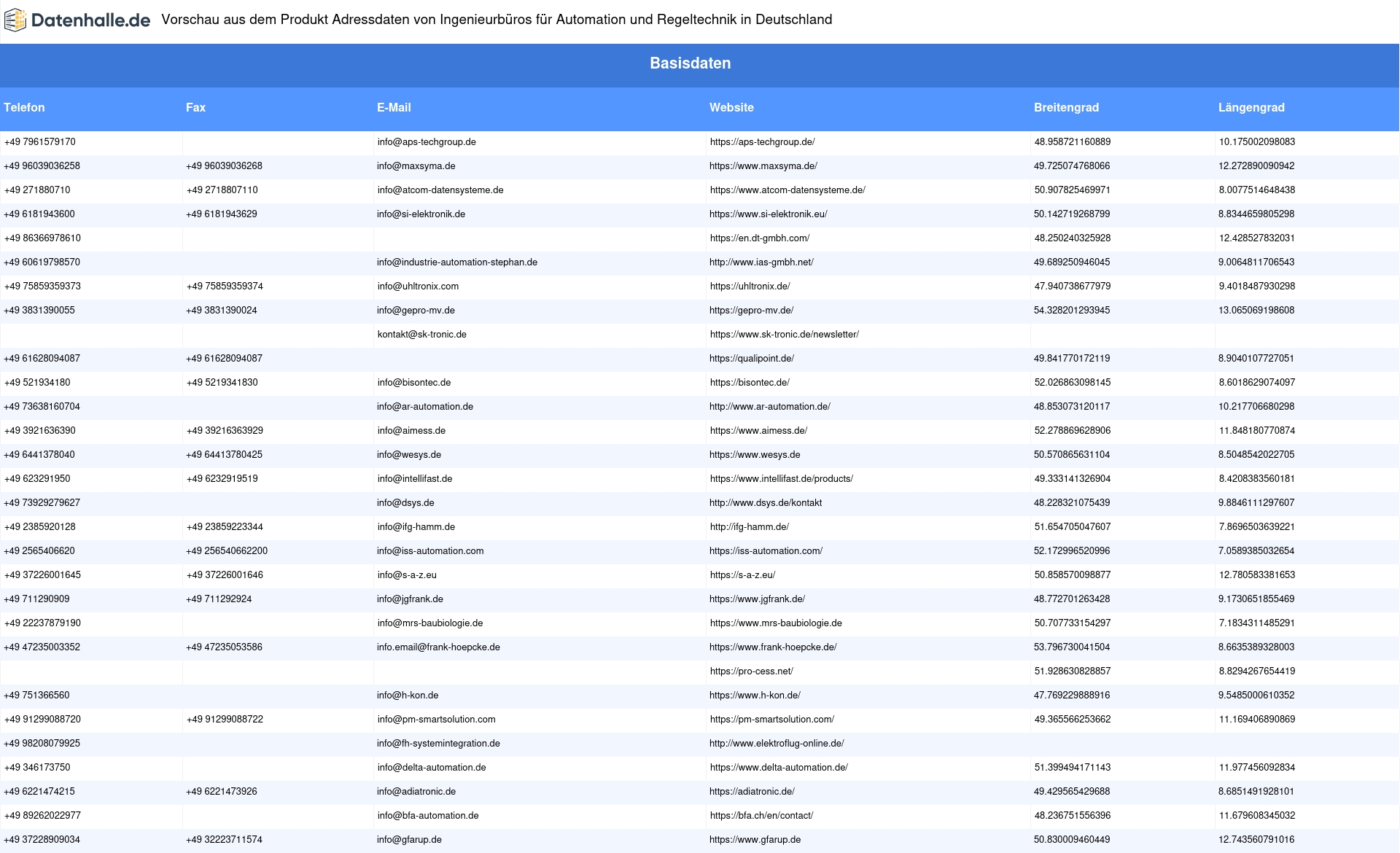Open https://qualipoint.de/ cell

pos(752,359)
